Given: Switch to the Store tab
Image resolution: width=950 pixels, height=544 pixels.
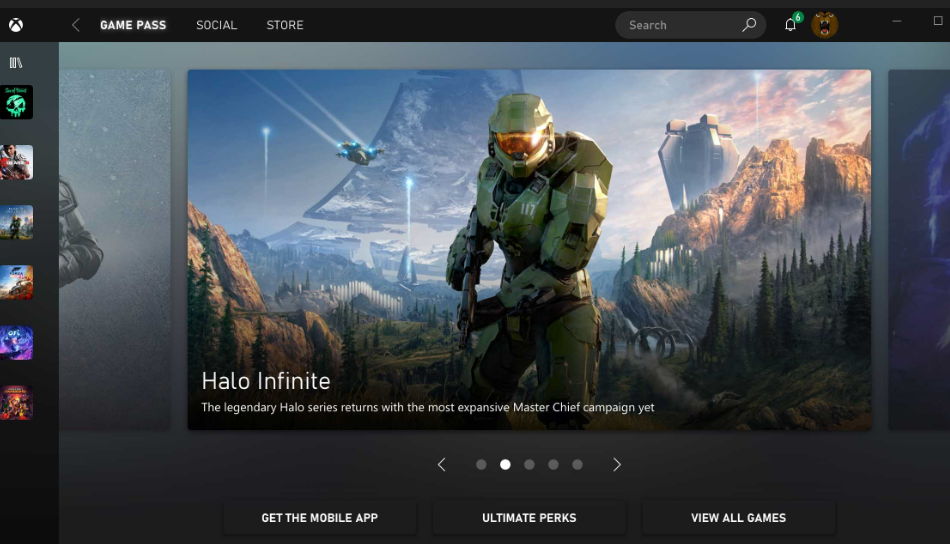Looking at the screenshot, I should (285, 25).
